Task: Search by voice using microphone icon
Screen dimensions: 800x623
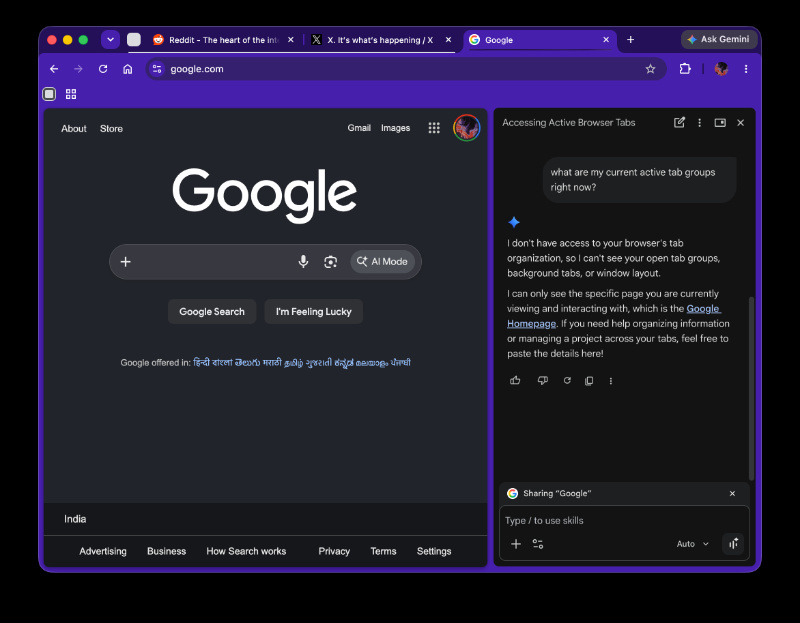Action: click(x=303, y=261)
